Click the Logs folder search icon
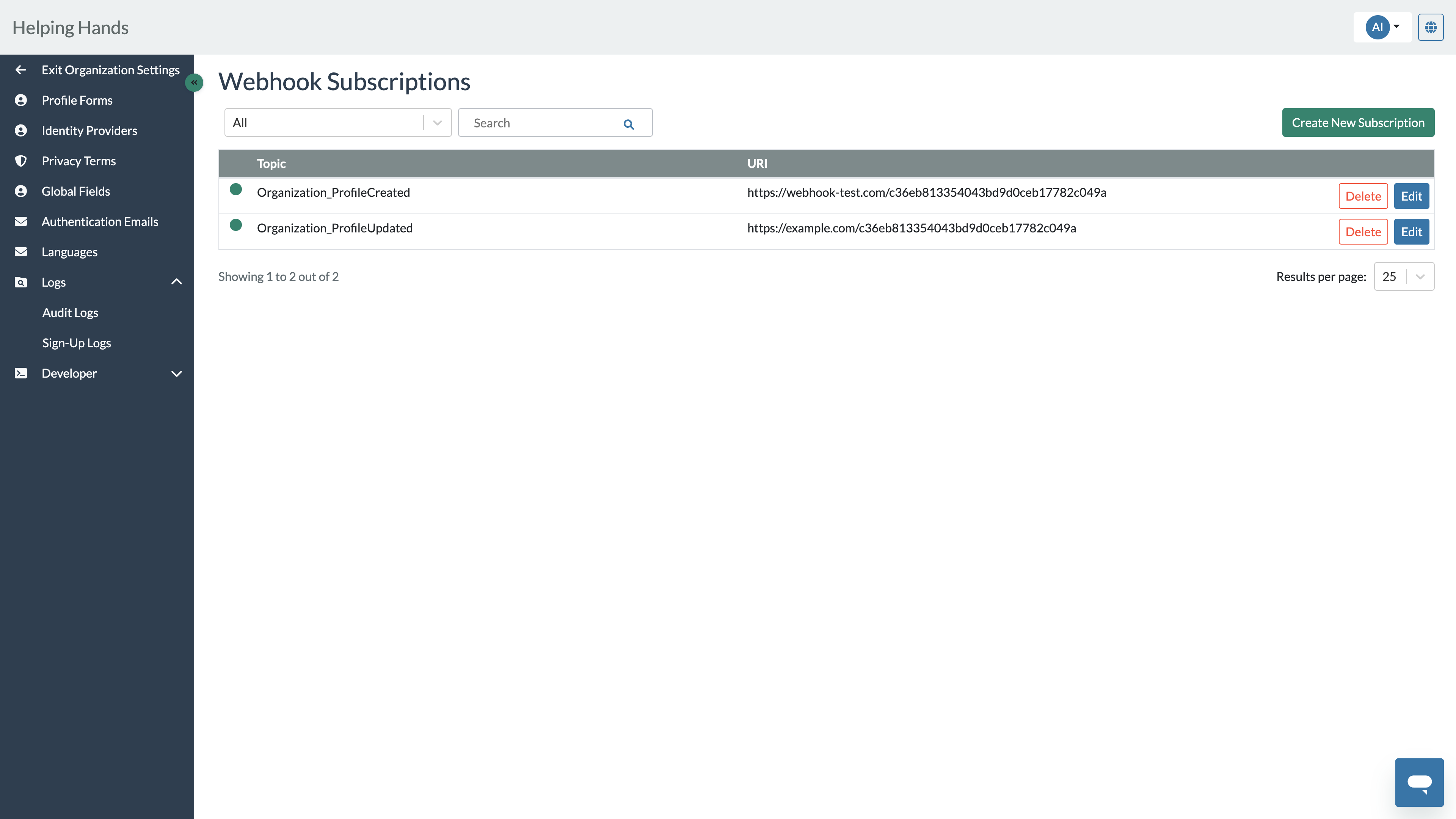This screenshot has height=819, width=1456. click(x=21, y=282)
